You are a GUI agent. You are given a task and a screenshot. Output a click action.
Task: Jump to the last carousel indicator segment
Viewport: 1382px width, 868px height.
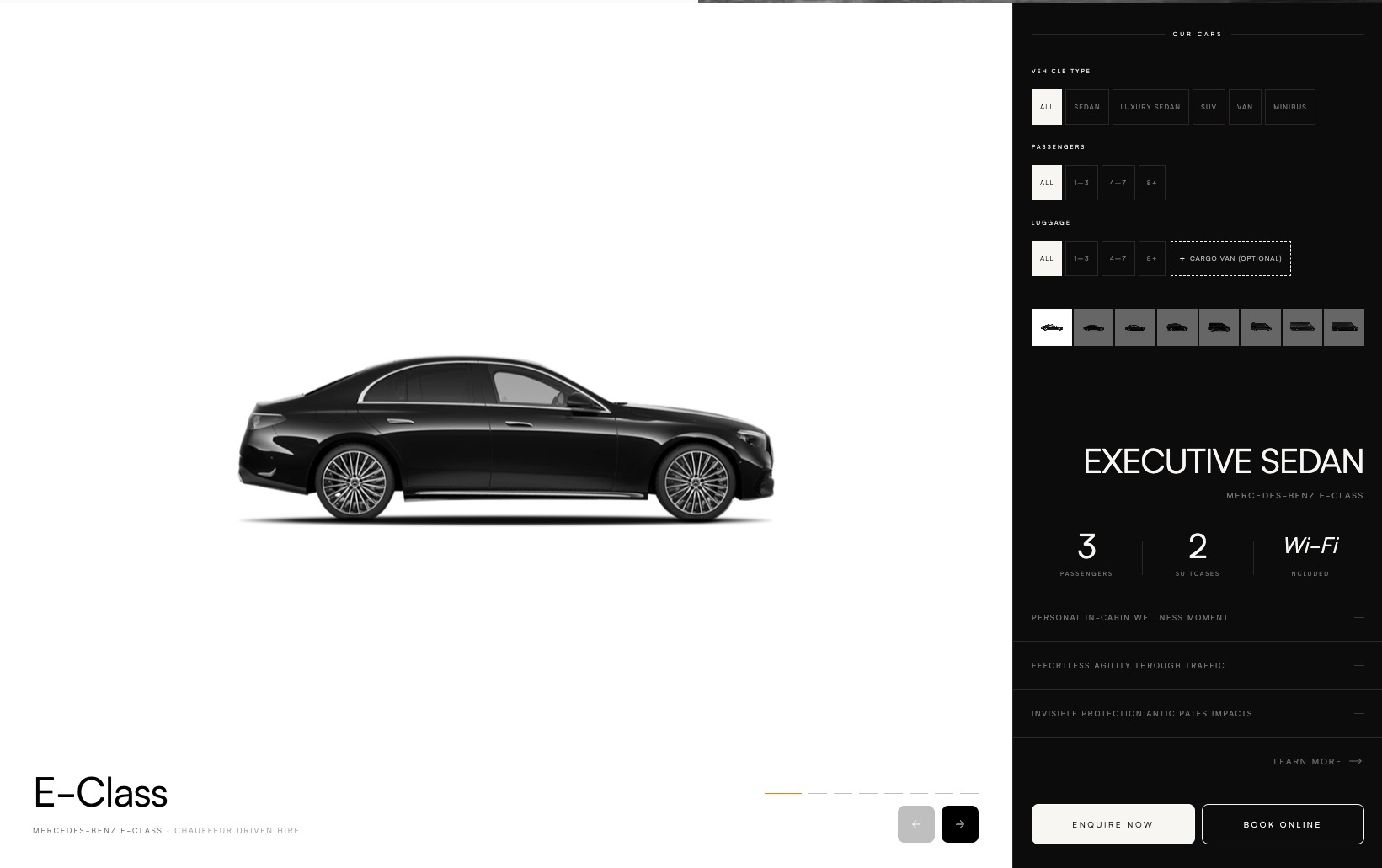(x=969, y=793)
